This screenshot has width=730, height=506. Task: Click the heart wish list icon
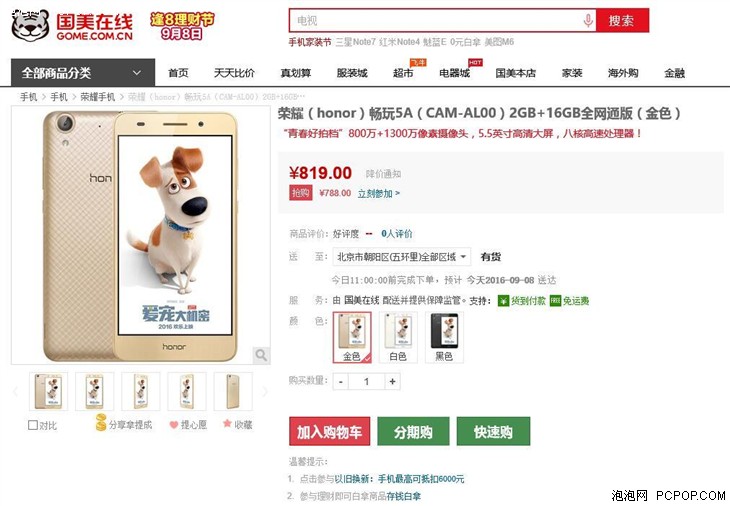(x=174, y=425)
